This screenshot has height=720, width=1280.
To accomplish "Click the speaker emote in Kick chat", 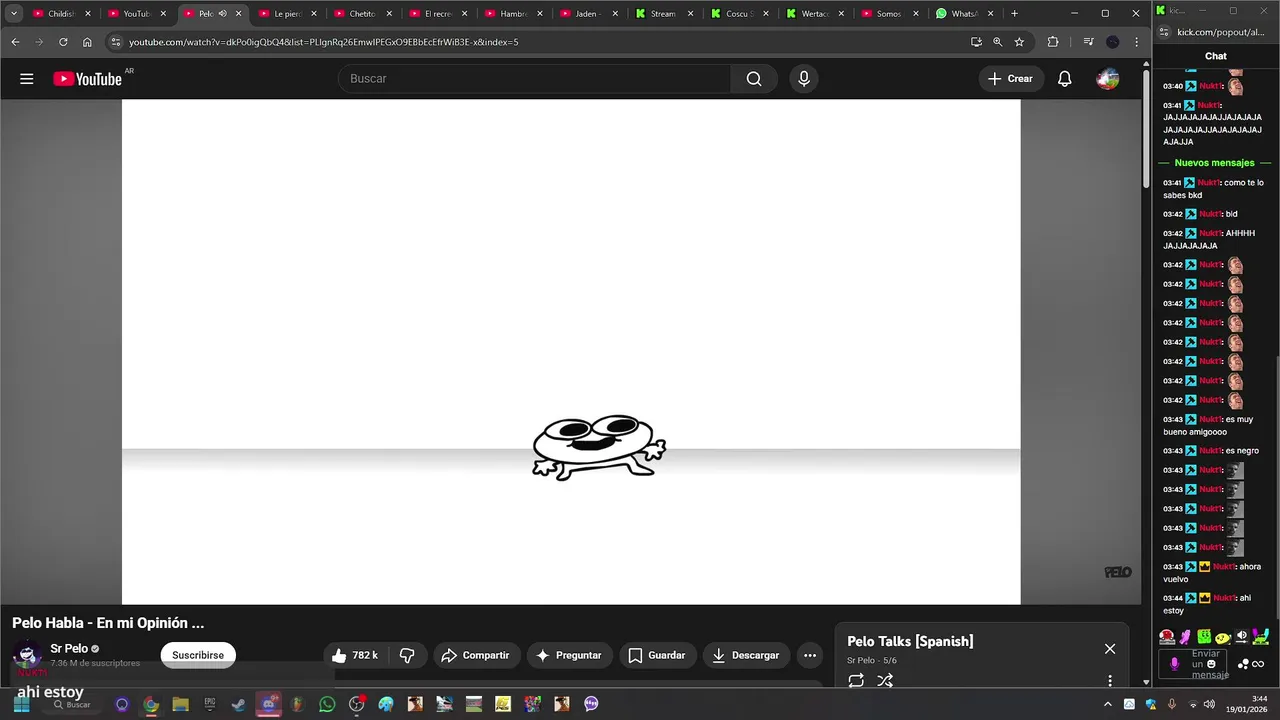I will point(1242,637).
